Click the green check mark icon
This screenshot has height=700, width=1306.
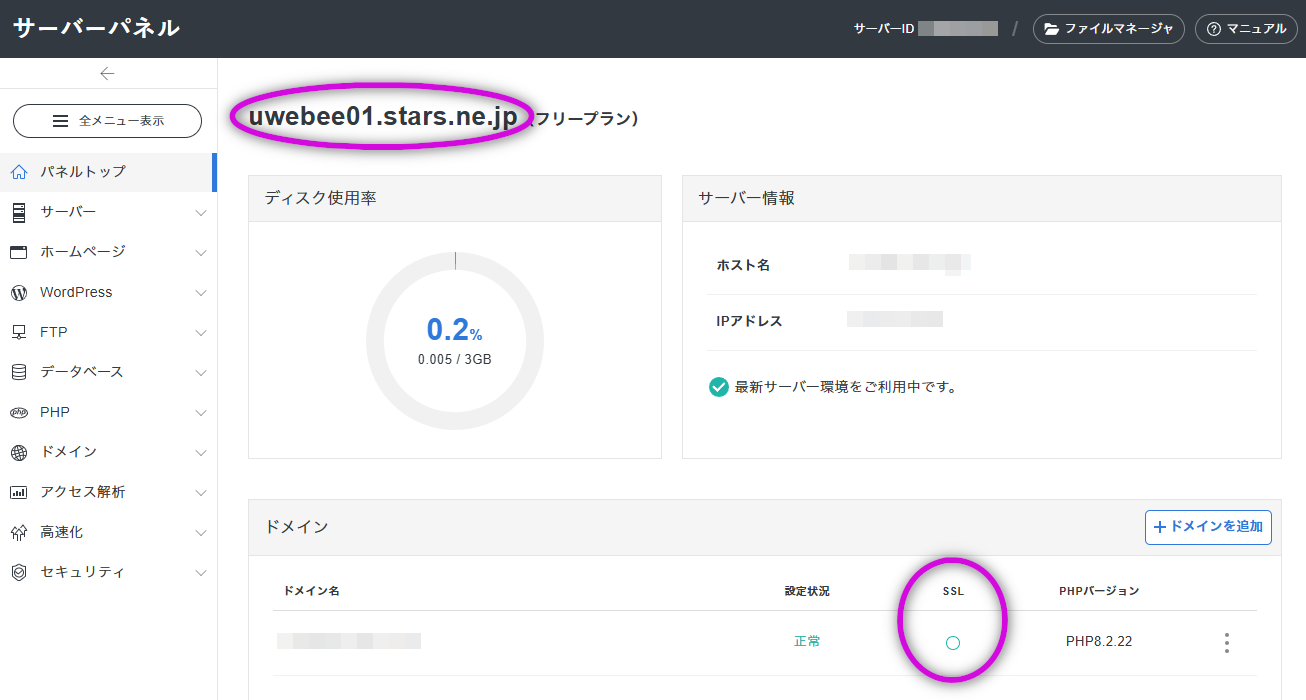click(x=718, y=387)
